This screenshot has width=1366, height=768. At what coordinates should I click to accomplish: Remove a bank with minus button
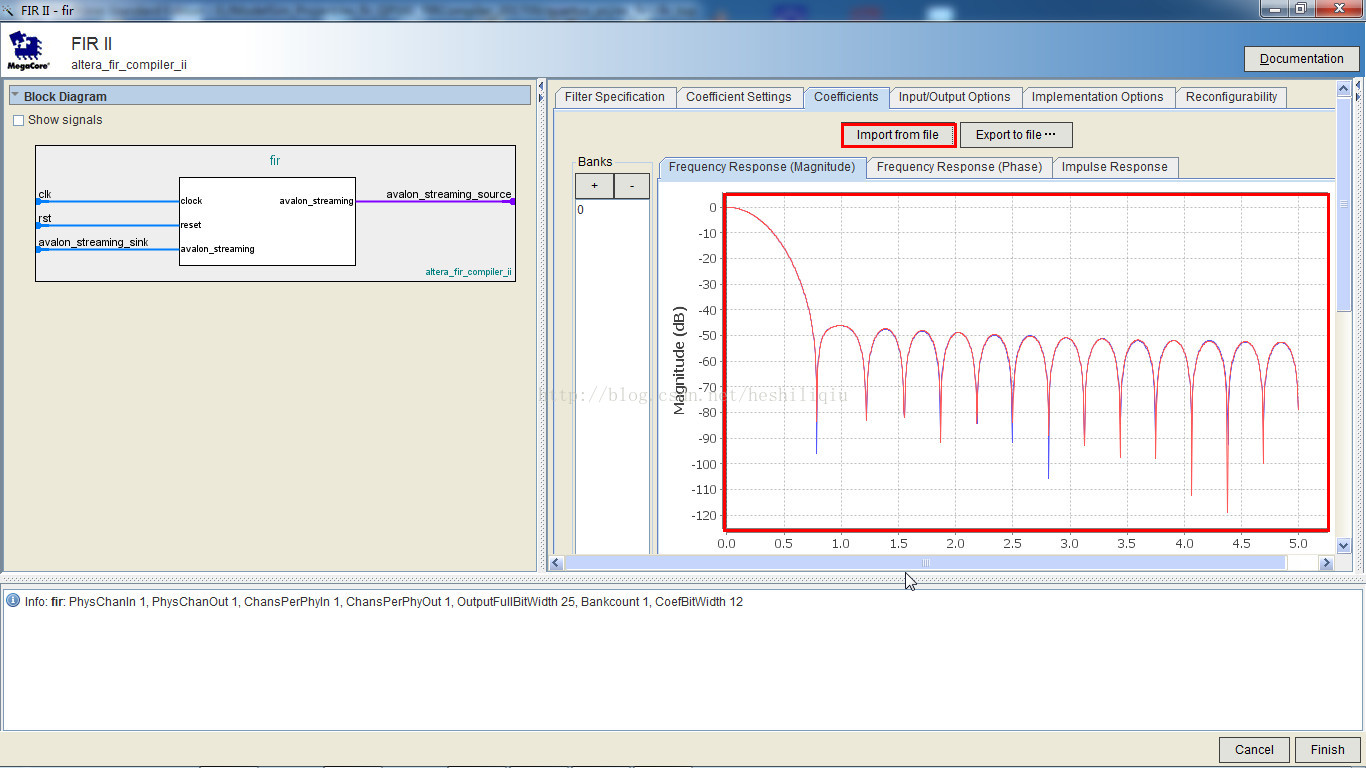point(631,186)
